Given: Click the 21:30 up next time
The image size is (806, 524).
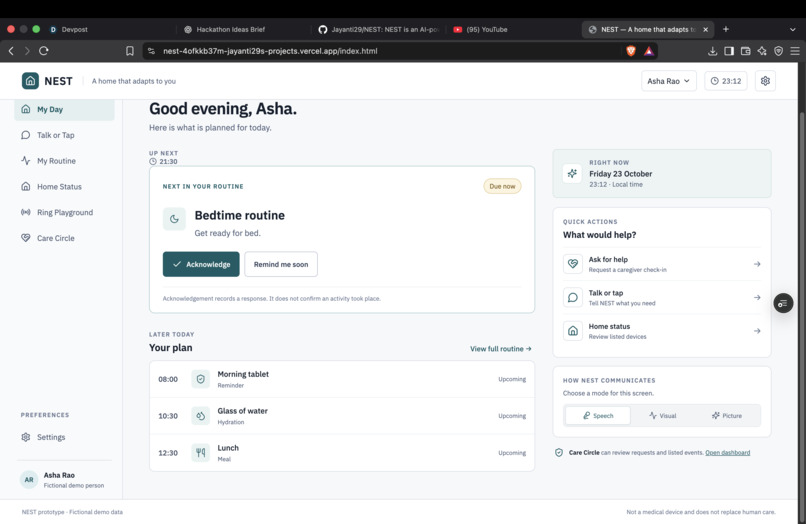Looking at the screenshot, I should point(163,161).
